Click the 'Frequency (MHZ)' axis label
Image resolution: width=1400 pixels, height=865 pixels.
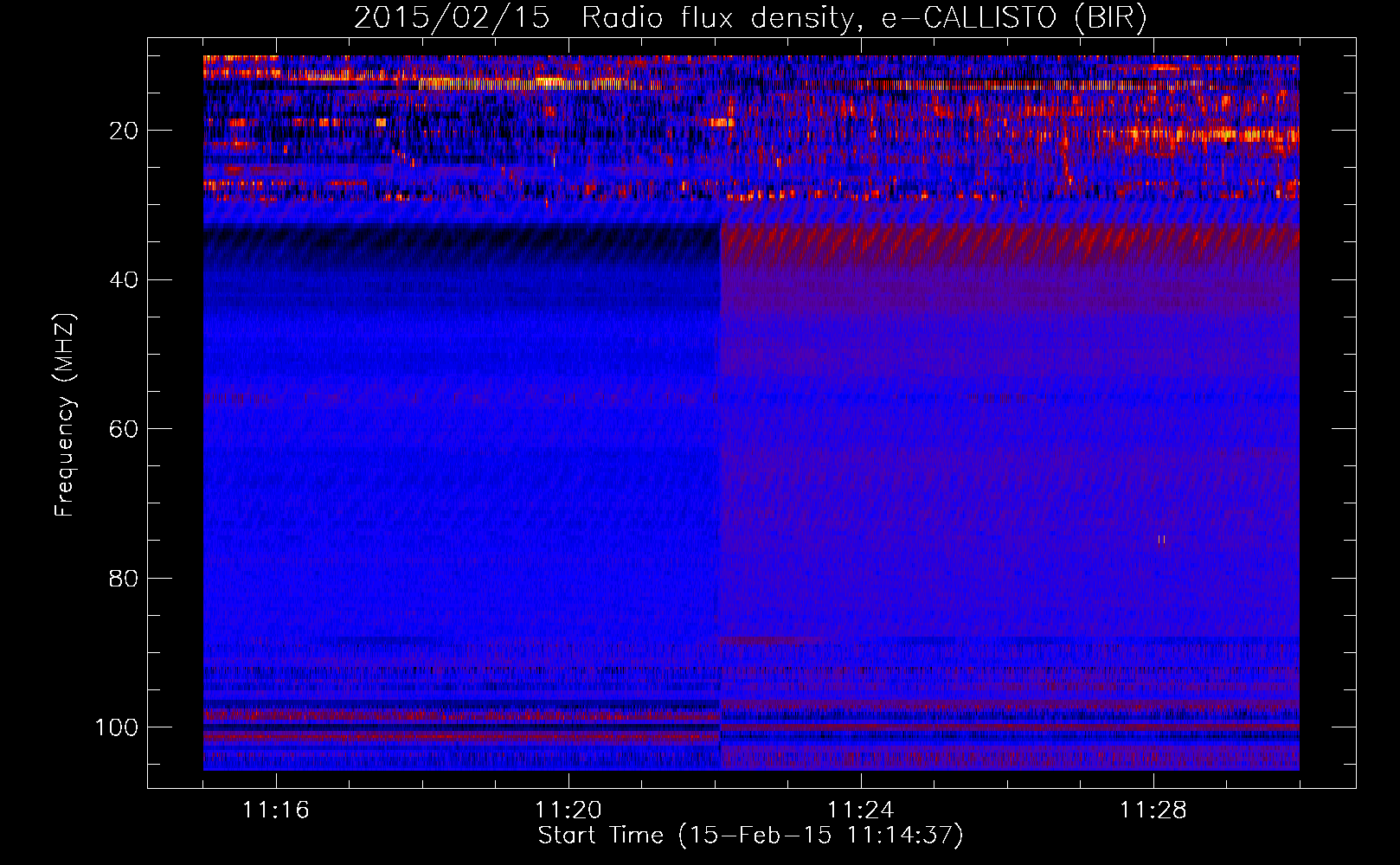point(65,414)
